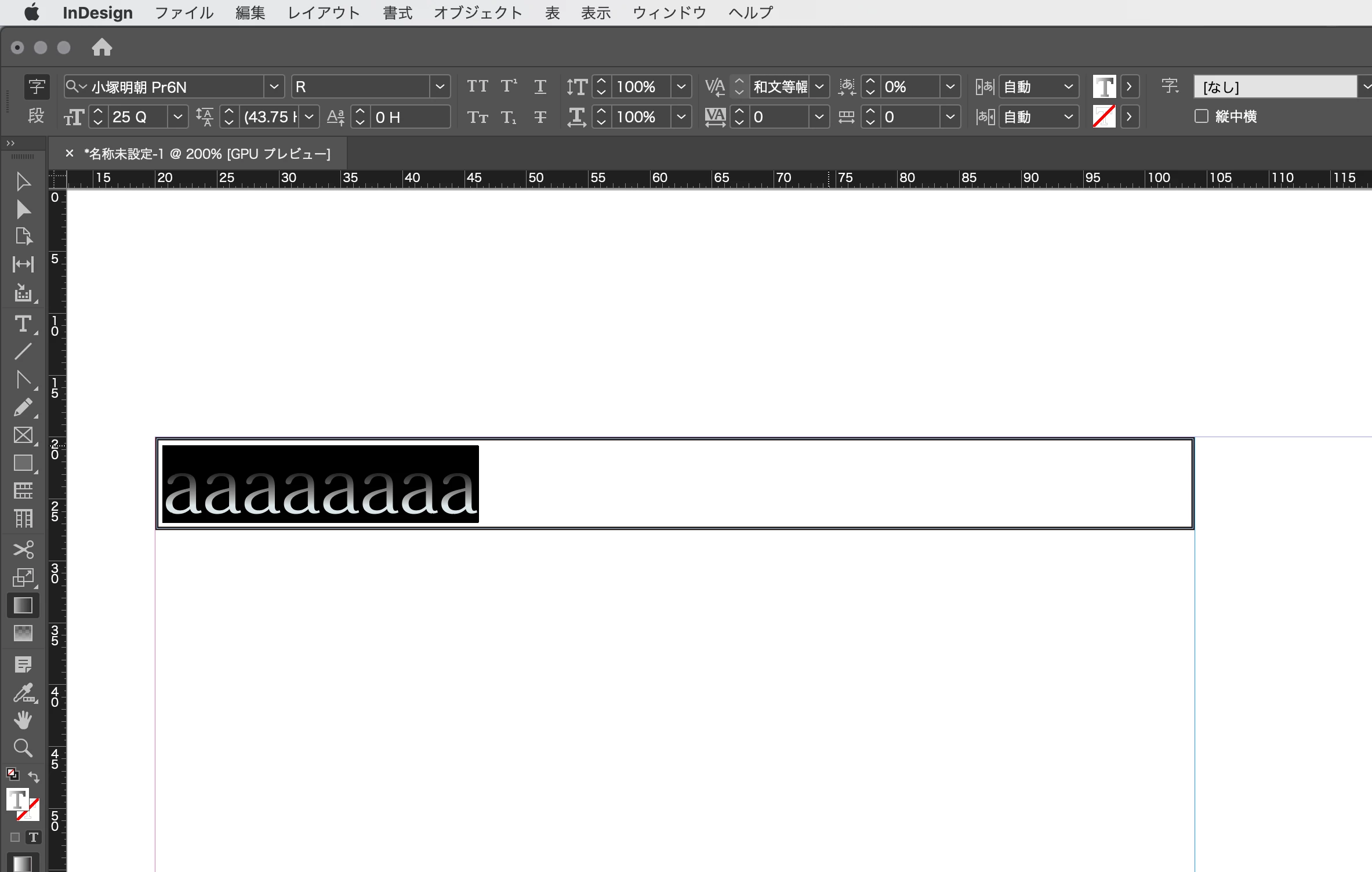Select the Scissors tool

23,548
